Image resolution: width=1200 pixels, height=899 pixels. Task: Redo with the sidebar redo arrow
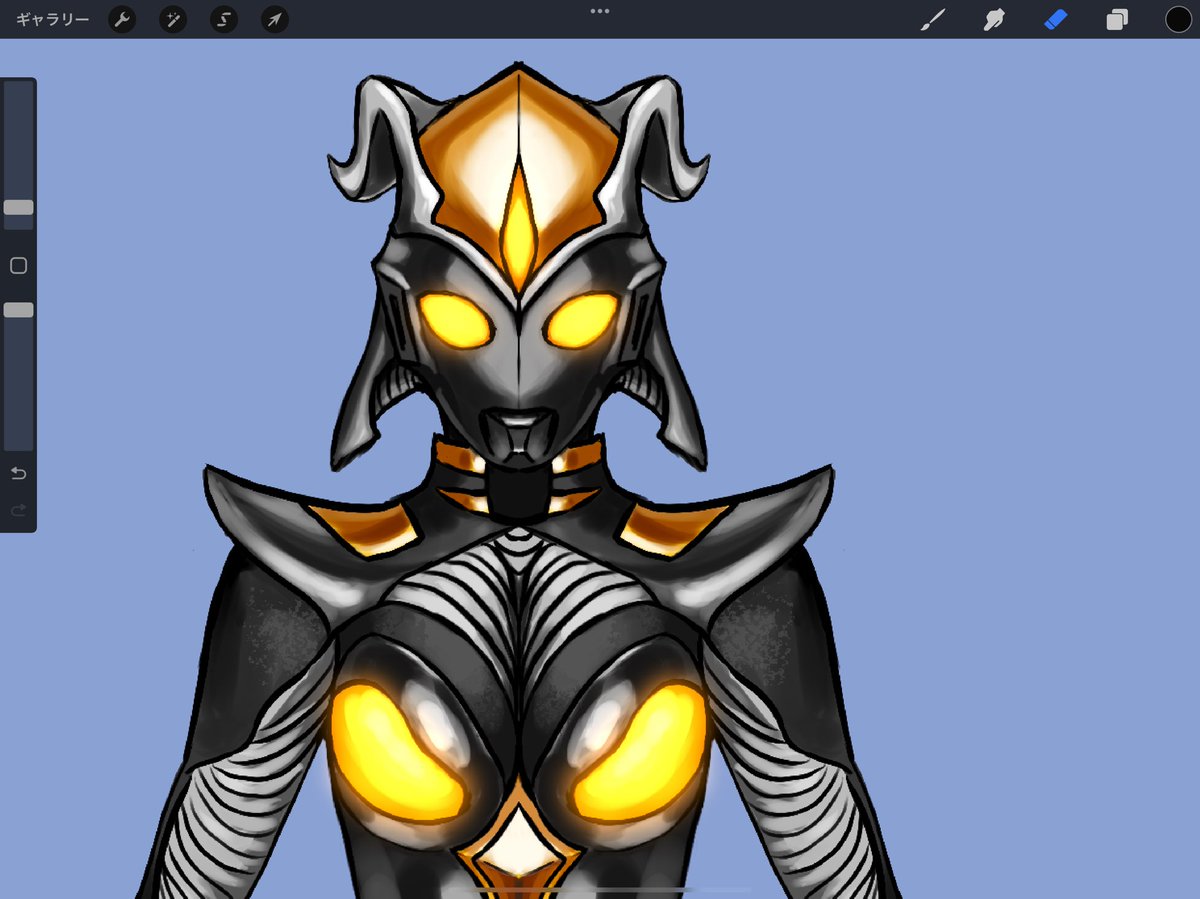pyautogui.click(x=18, y=511)
